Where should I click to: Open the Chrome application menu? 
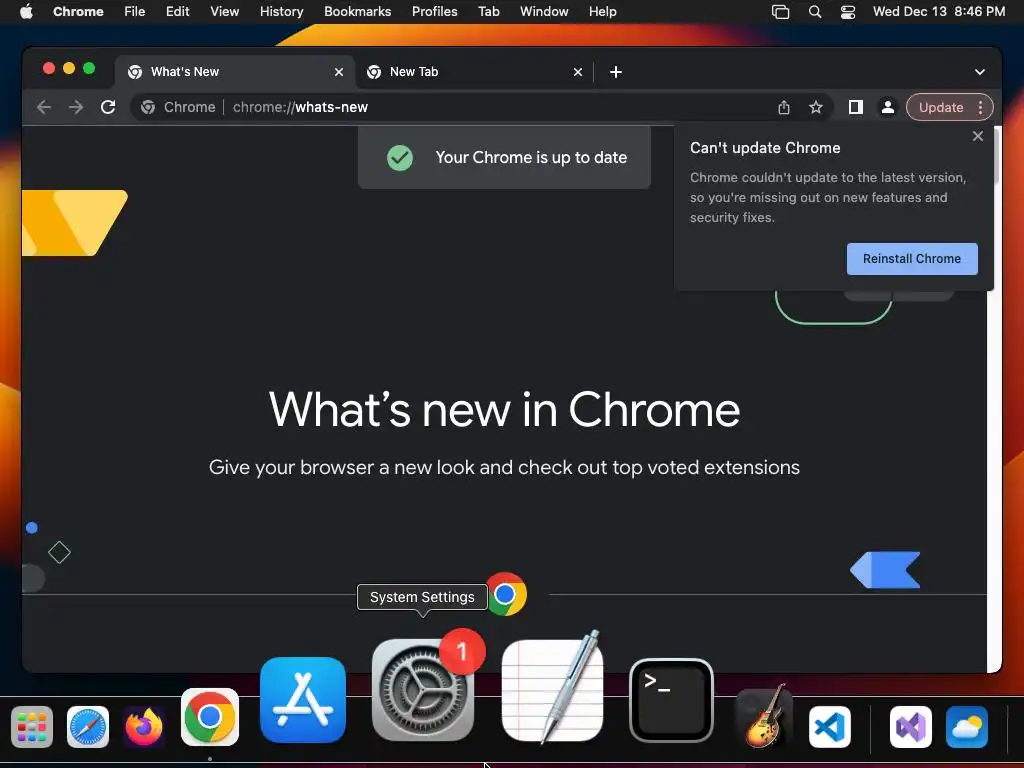[x=78, y=12]
